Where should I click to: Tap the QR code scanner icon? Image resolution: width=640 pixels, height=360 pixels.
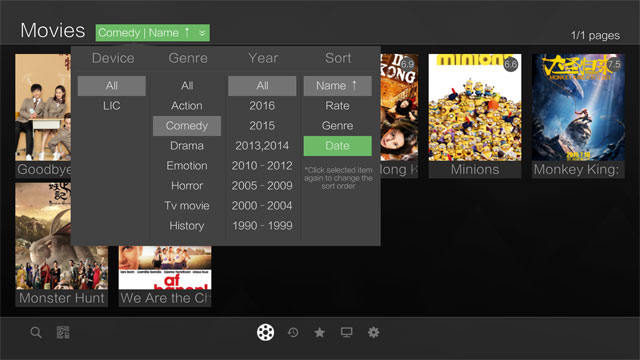tap(63, 333)
